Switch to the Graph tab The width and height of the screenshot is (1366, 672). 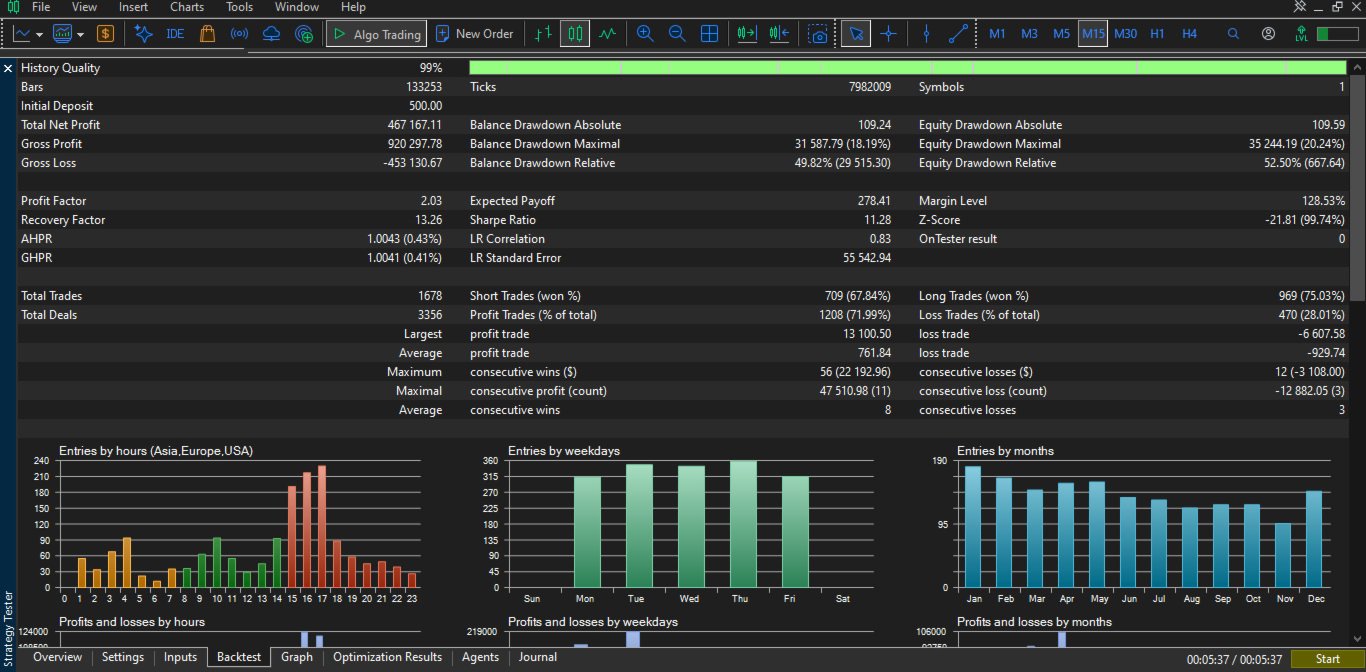tap(297, 657)
